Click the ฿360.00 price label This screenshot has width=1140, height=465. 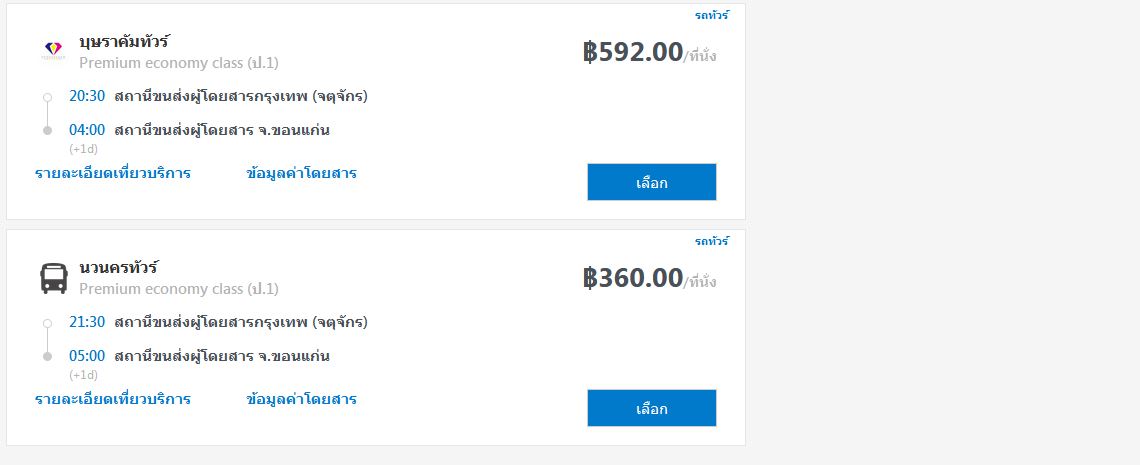click(x=633, y=278)
